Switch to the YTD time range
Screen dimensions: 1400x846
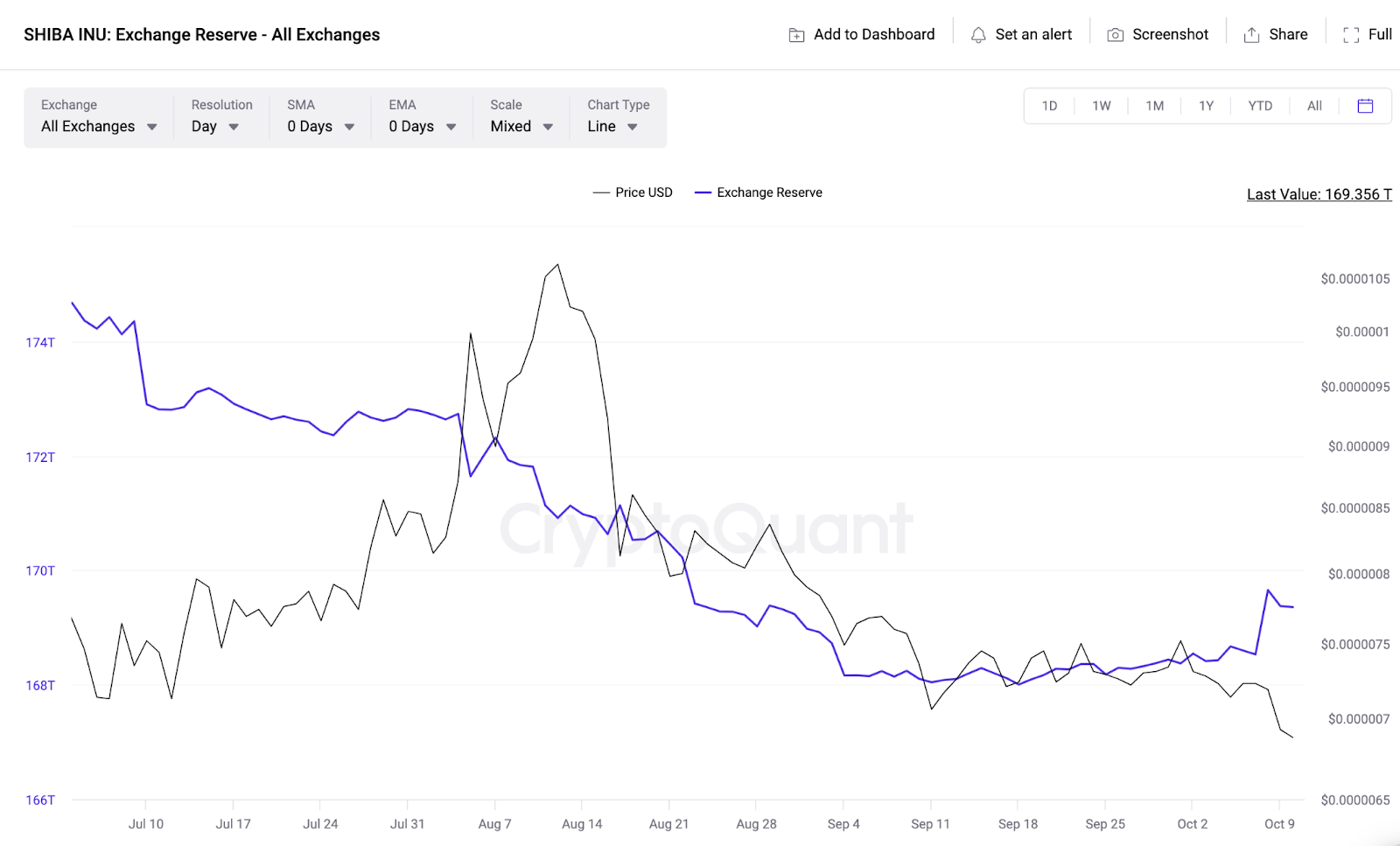tap(1260, 106)
